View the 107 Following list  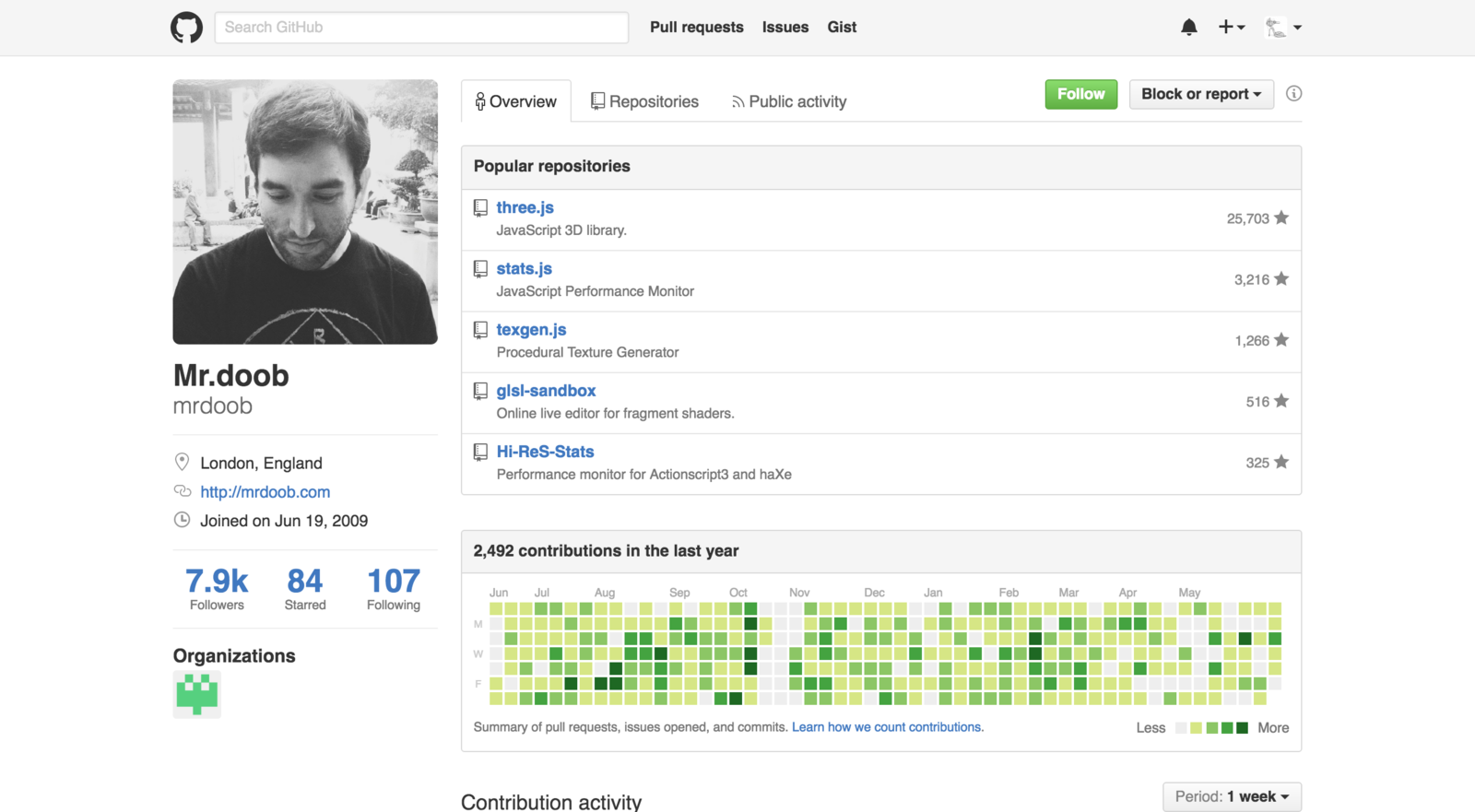394,588
